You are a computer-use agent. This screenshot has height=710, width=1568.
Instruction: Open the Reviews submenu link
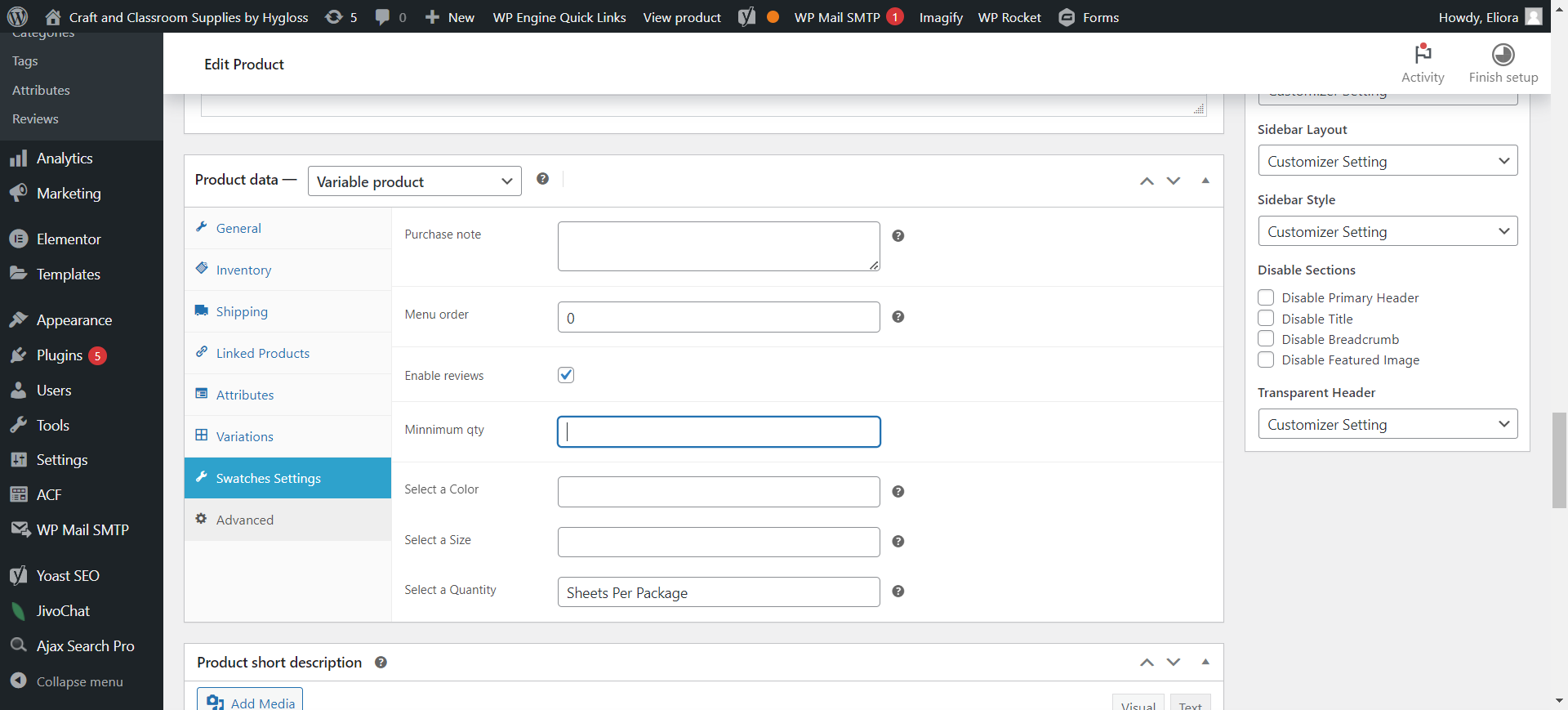(x=35, y=119)
